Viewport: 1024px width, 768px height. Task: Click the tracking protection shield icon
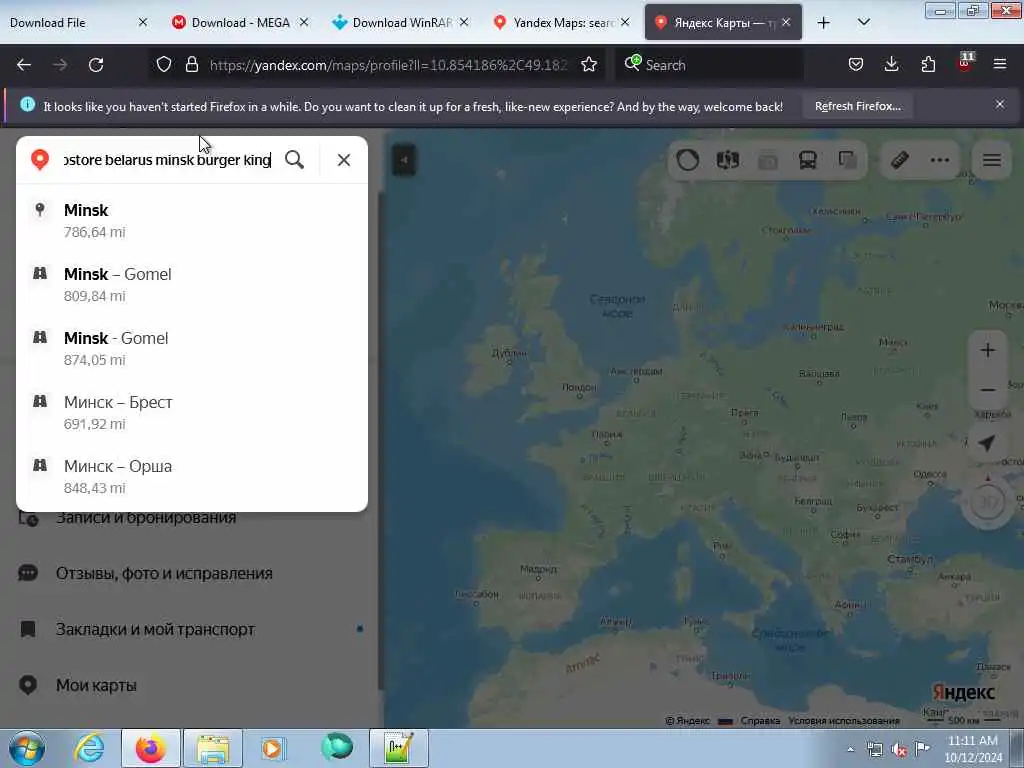[164, 64]
